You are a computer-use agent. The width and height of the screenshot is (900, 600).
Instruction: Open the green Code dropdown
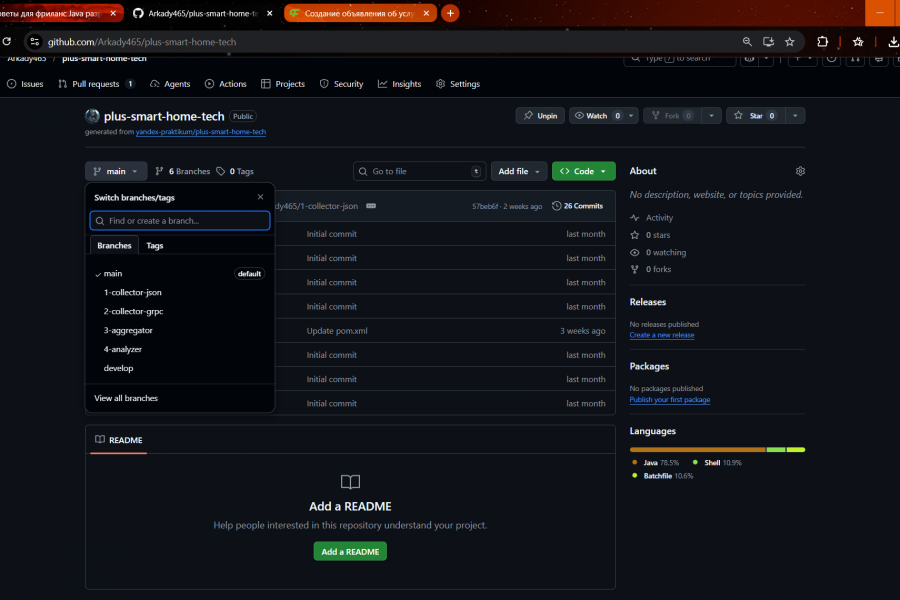click(x=584, y=171)
